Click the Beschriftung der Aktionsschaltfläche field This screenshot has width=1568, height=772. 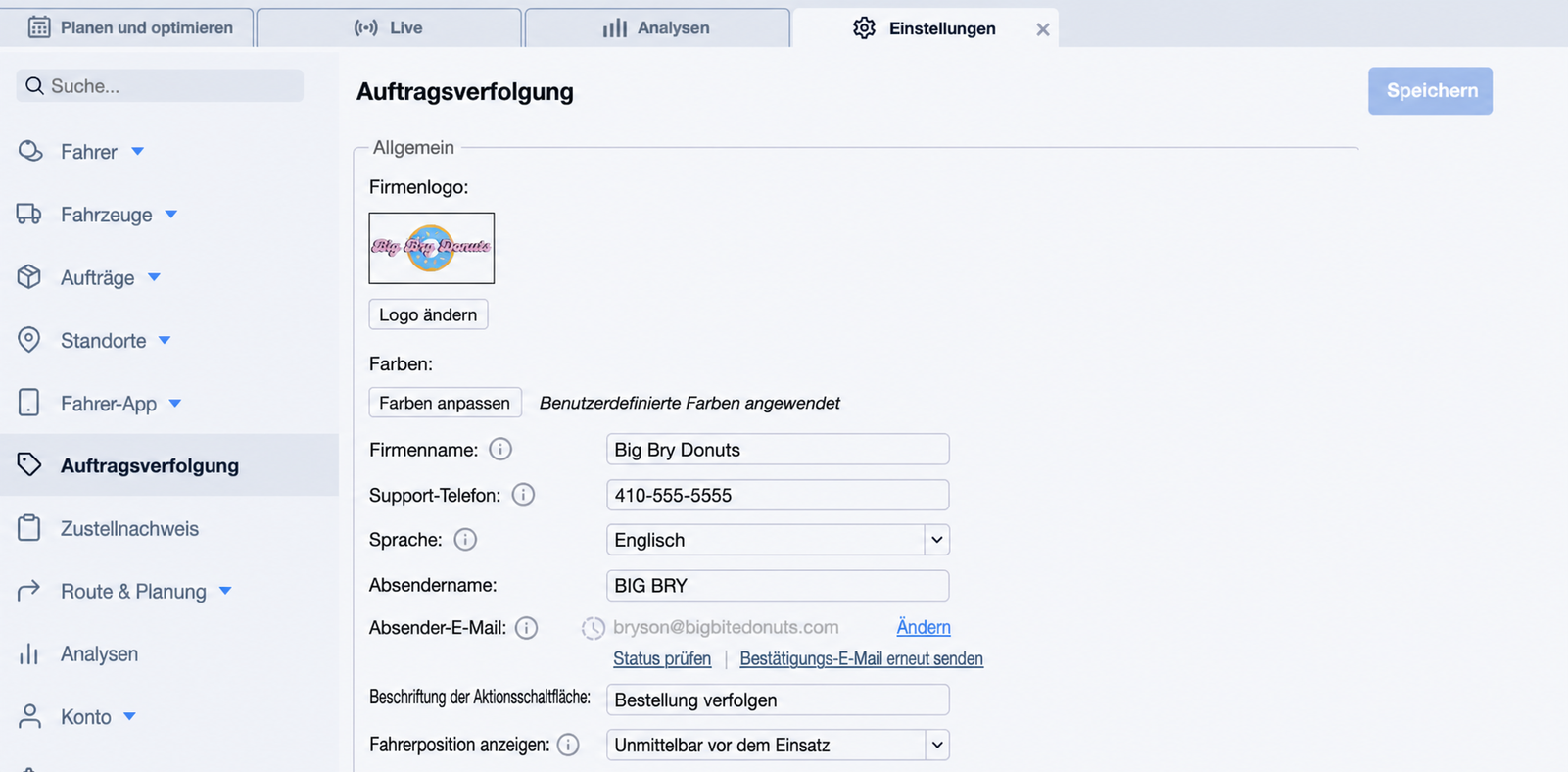point(778,700)
